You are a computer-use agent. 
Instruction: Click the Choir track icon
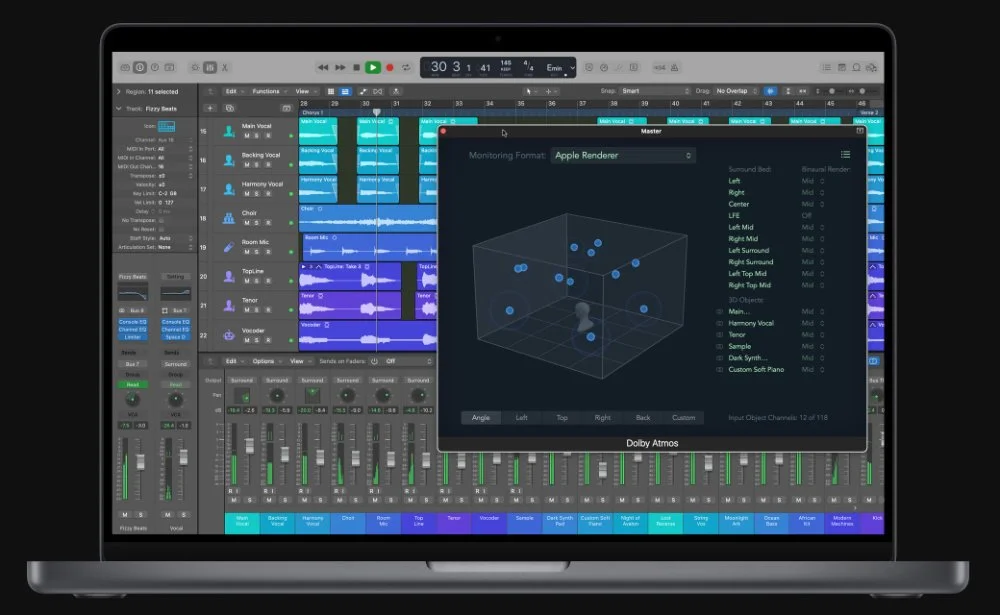point(228,218)
